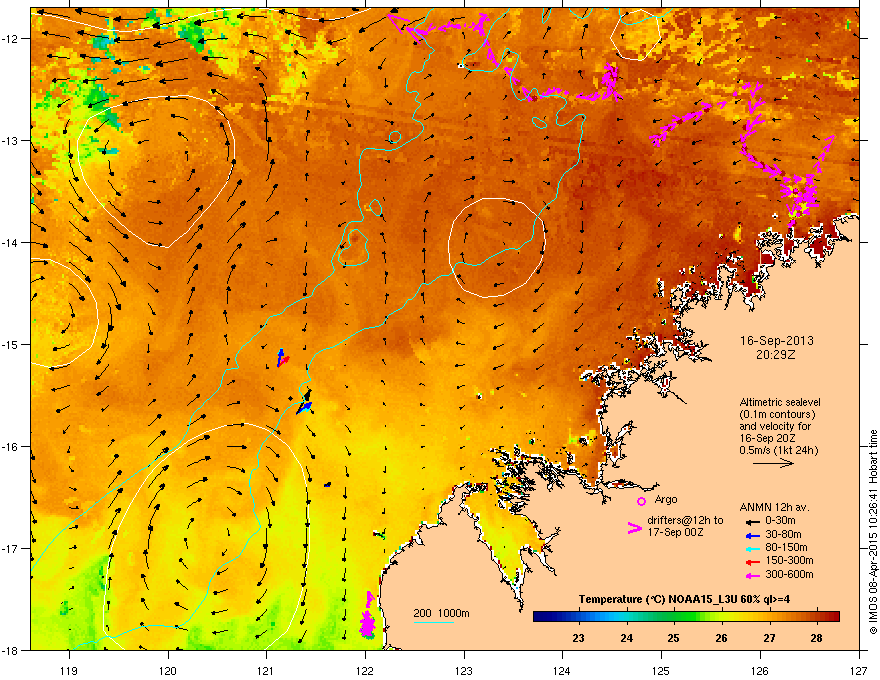The image size is (880, 680).
Task: Click latitude axis label -14
Action: click(x=11, y=243)
